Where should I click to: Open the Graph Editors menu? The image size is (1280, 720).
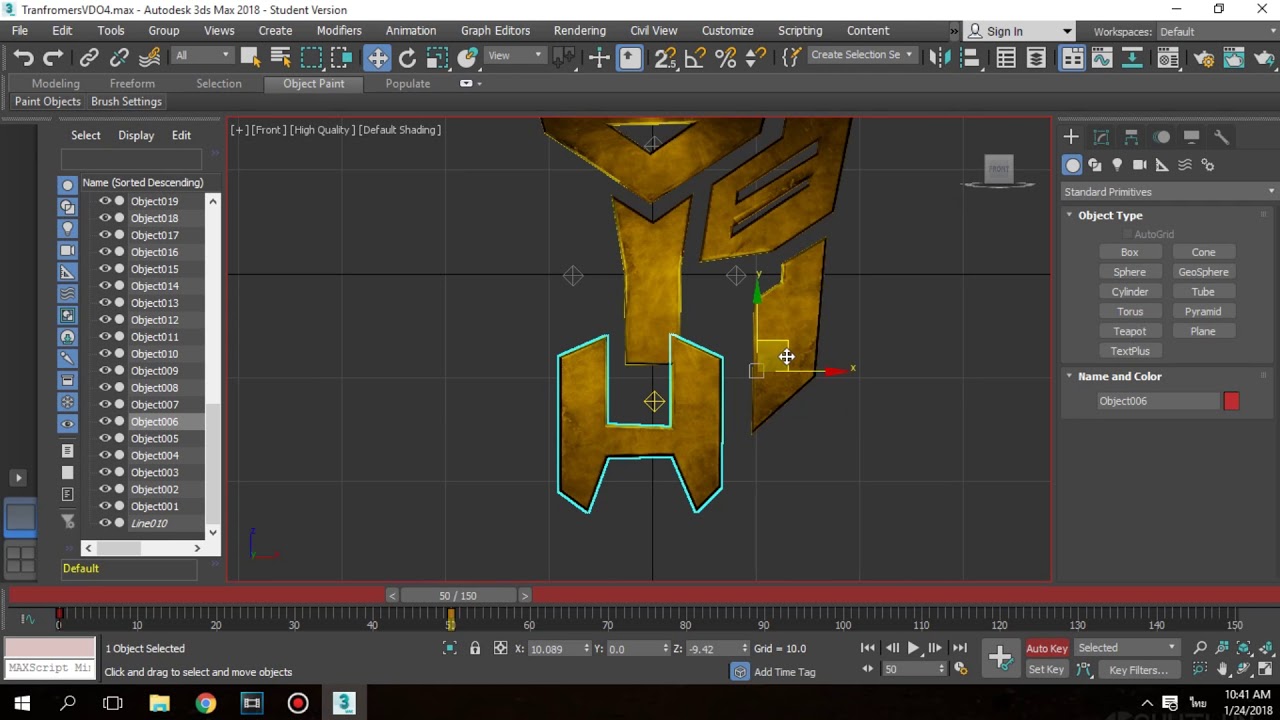495,31
